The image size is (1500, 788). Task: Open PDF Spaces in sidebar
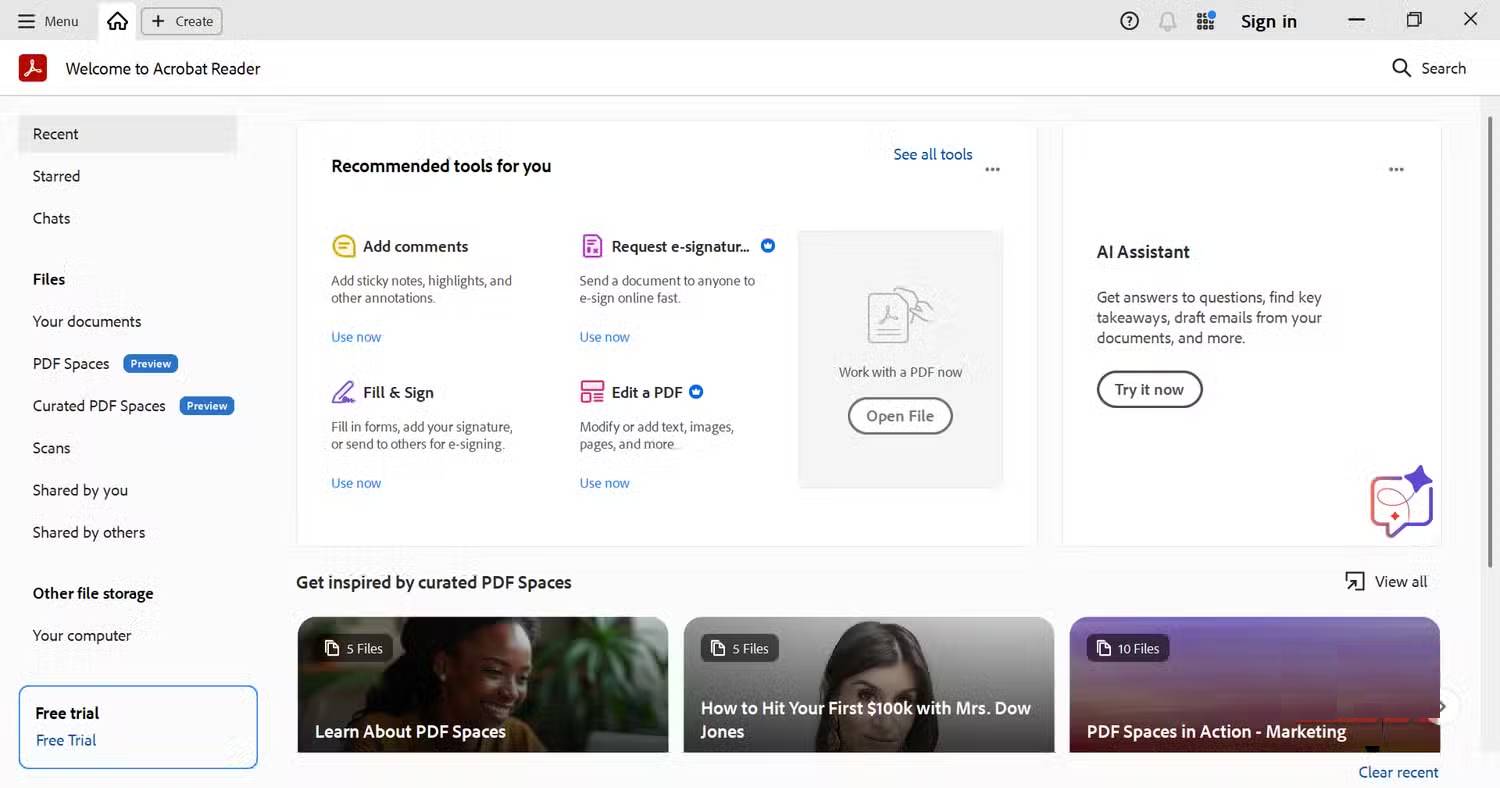pyautogui.click(x=71, y=364)
